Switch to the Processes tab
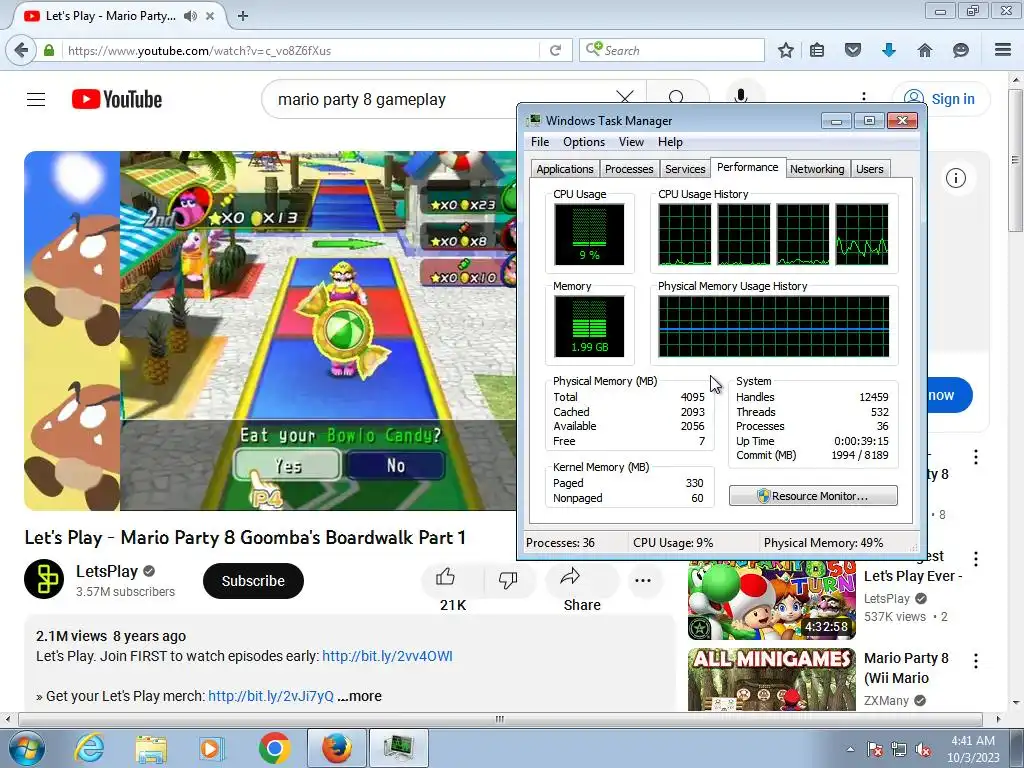The height and width of the screenshot is (768, 1024). pos(629,169)
